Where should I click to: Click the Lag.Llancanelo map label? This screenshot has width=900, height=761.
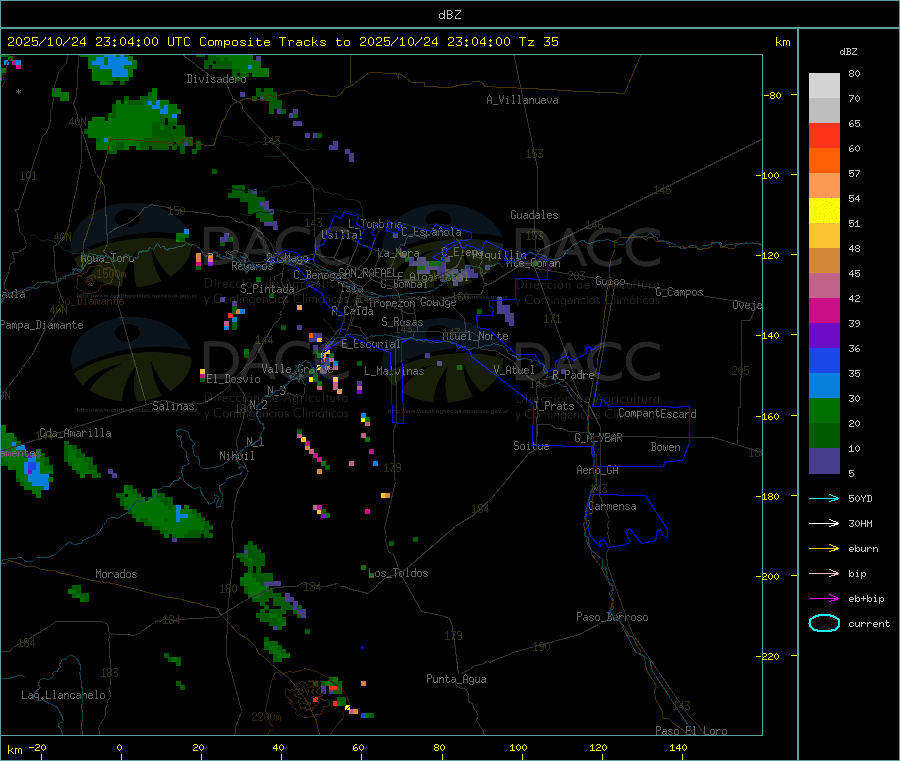(64, 695)
